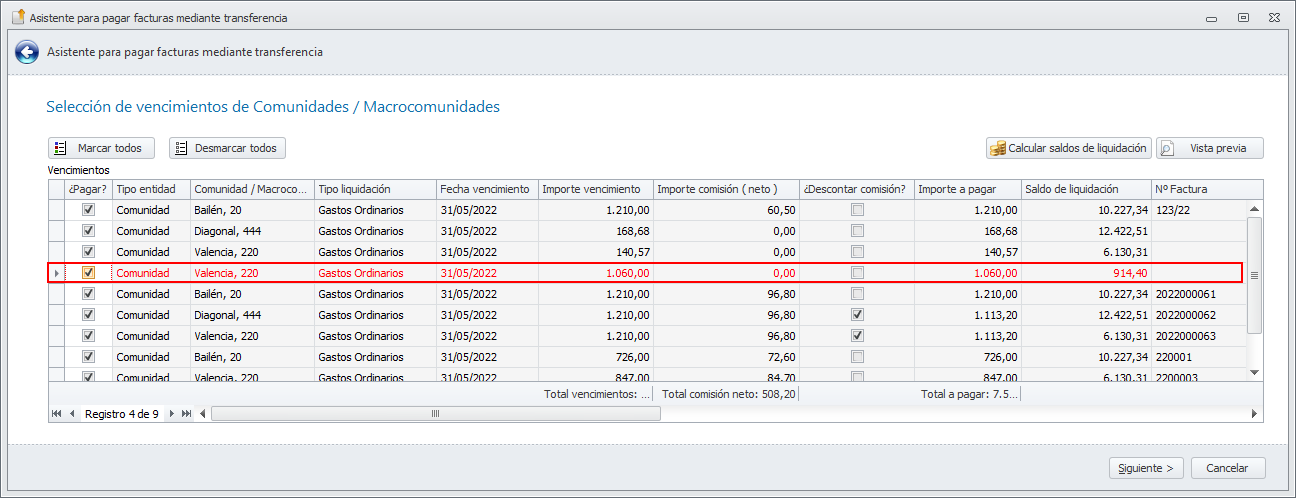This screenshot has width=1296, height=498.
Task: Uncheck ¿Pagar? on highlighted Valencia row
Action: [x=89, y=273]
